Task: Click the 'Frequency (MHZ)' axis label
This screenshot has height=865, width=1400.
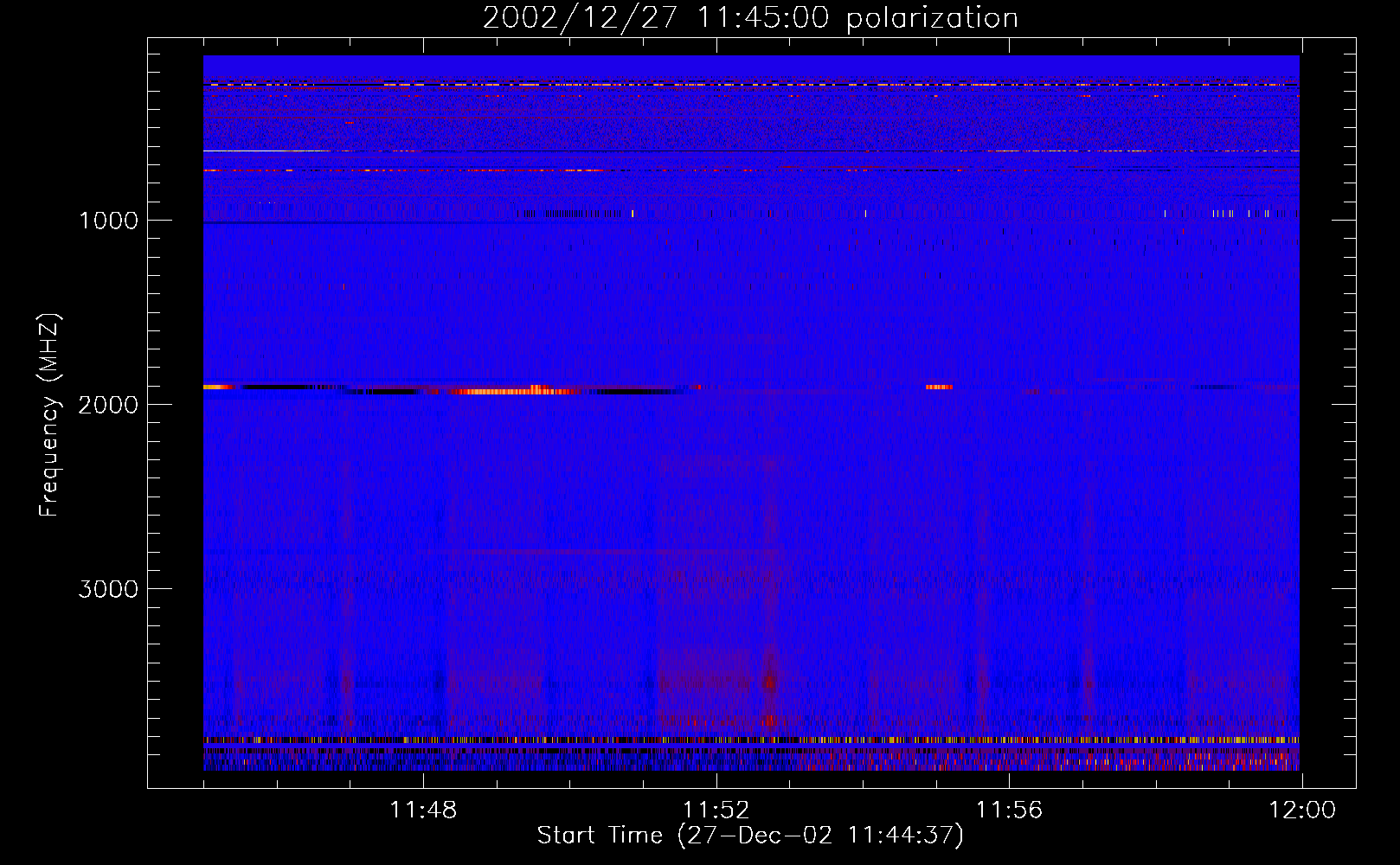Action: [x=49, y=414]
